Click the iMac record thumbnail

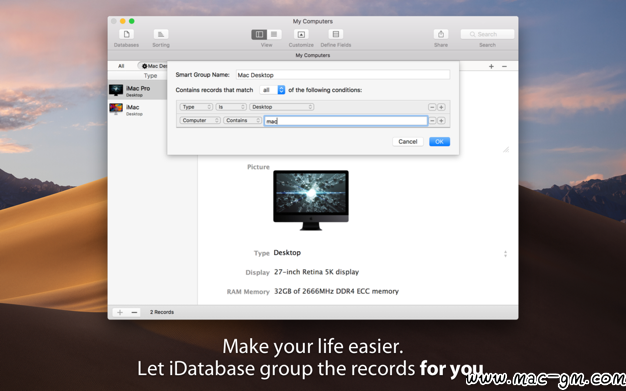(116, 109)
